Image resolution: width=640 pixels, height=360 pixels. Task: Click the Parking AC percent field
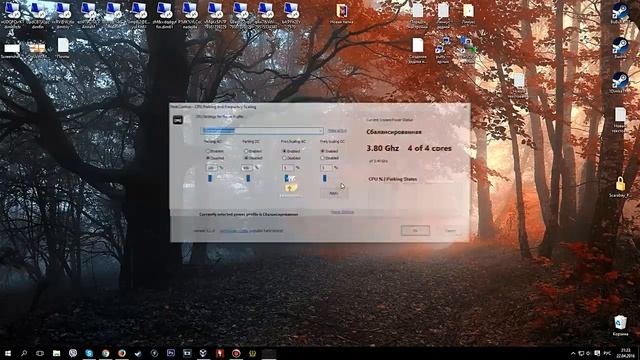click(212, 168)
